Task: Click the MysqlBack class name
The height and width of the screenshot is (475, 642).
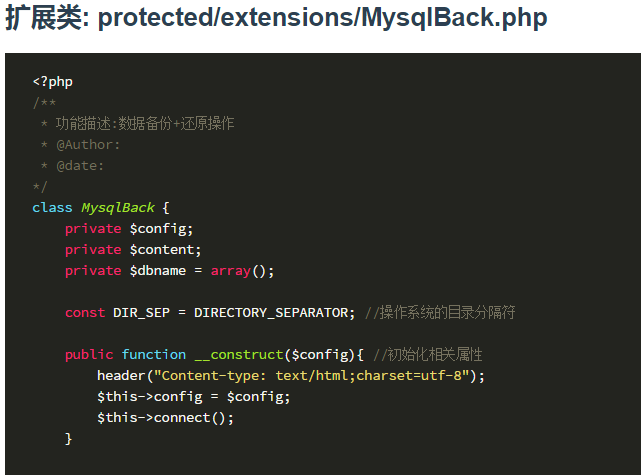Action: pos(118,208)
